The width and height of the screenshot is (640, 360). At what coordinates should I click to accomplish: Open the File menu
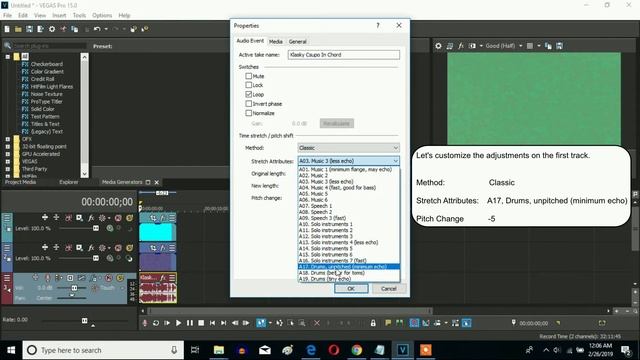(7, 16)
